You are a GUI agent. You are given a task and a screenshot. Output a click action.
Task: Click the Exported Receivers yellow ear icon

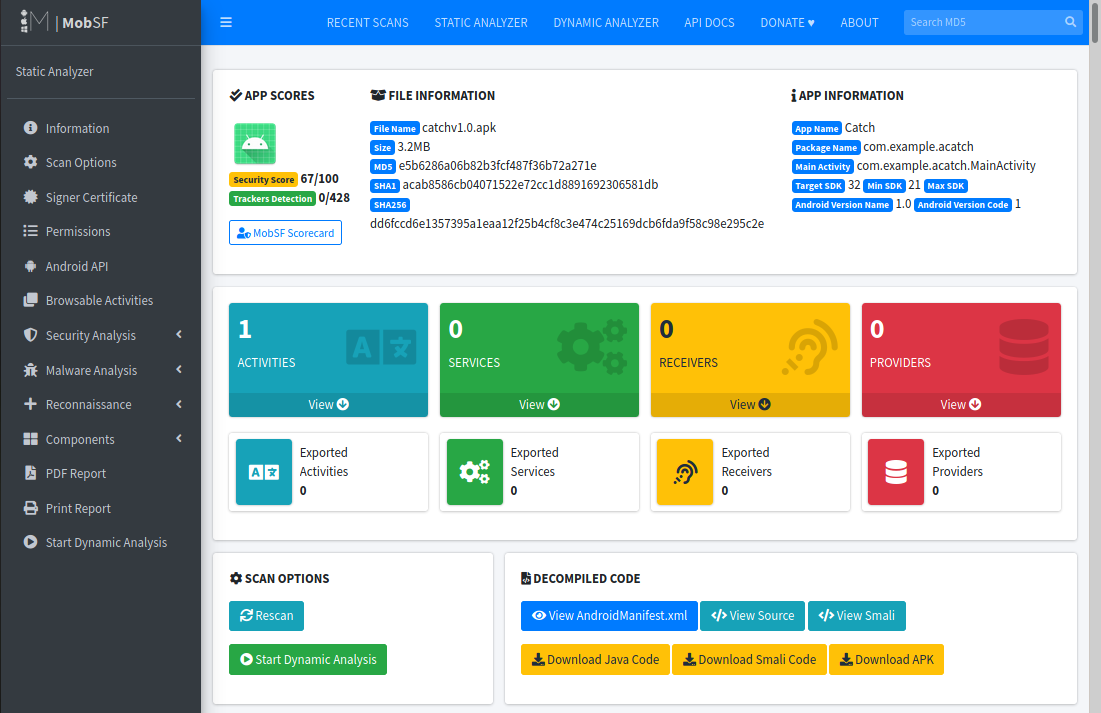[685, 472]
